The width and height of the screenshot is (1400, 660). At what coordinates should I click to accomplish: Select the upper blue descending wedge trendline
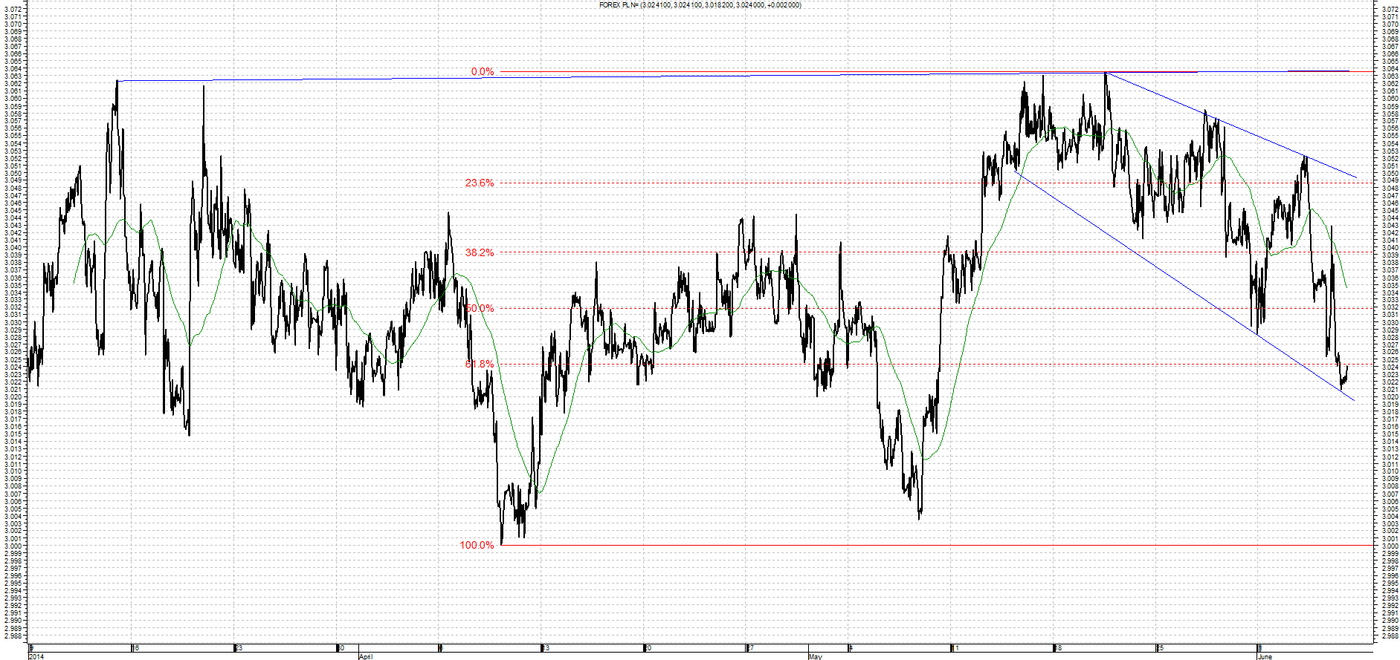click(x=1230, y=125)
